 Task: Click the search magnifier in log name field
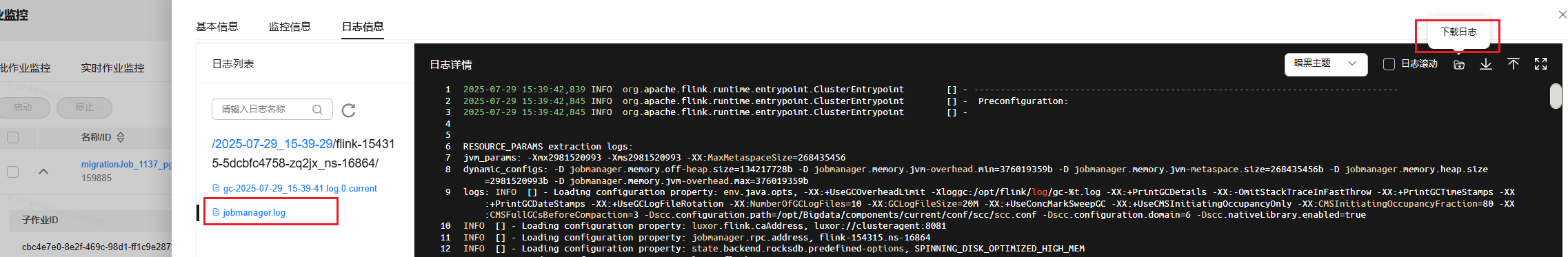pos(317,110)
